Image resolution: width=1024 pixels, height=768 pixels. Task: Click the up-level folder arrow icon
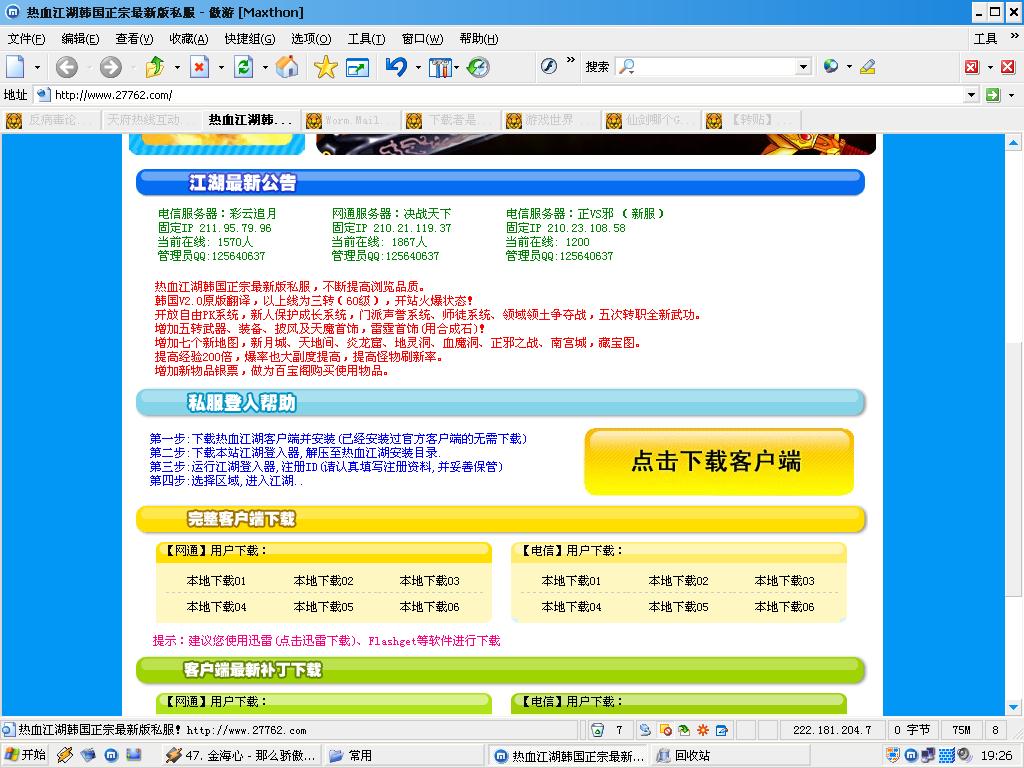[155, 67]
